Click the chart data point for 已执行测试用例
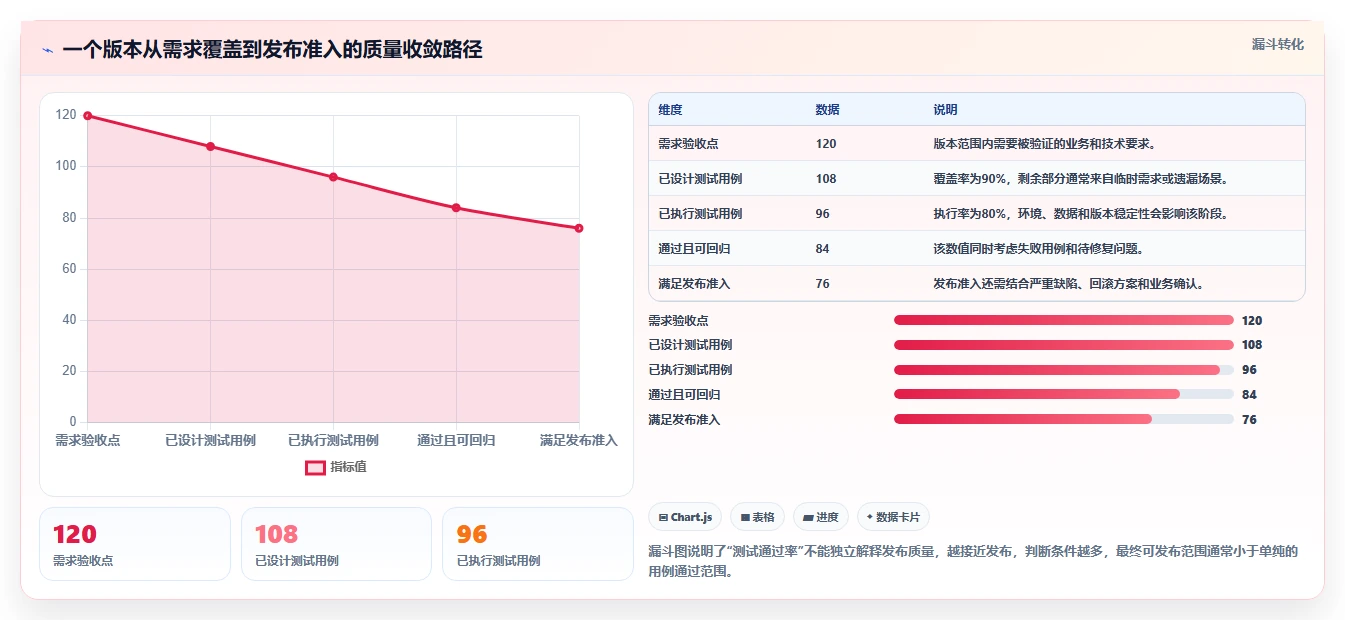1345x620 pixels. tap(333, 177)
